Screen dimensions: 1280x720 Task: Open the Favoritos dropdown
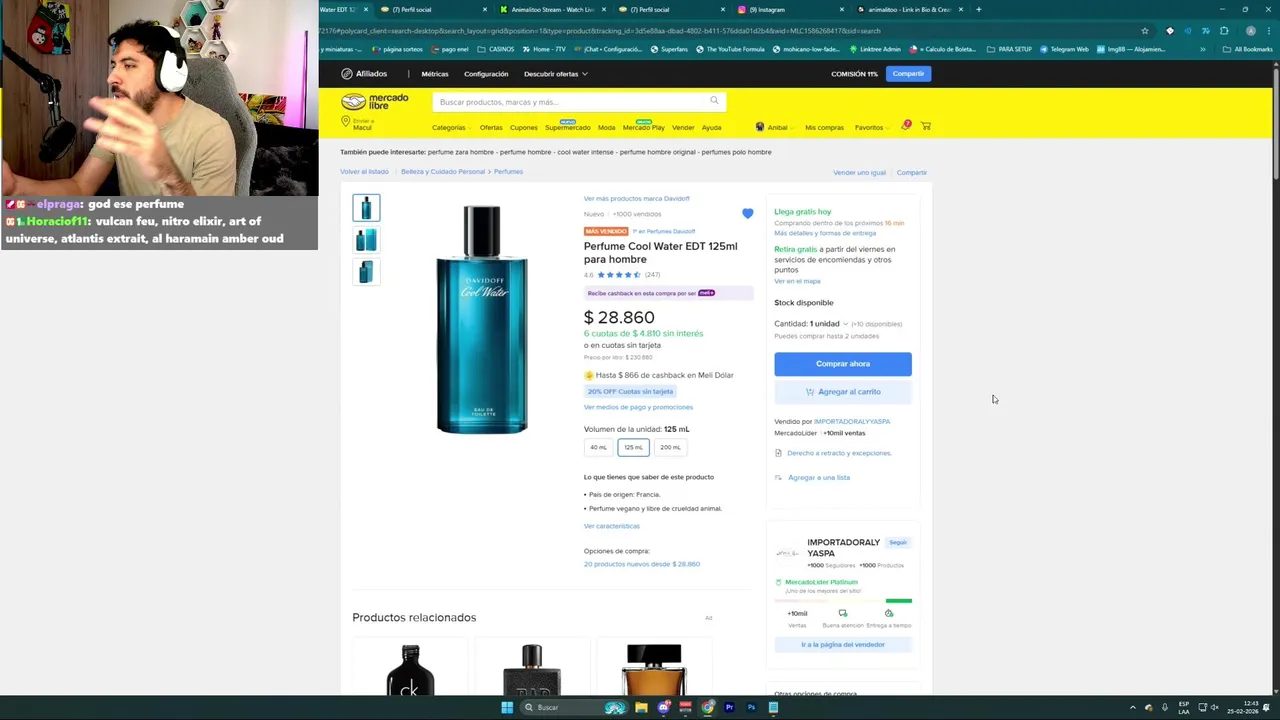pyautogui.click(x=871, y=128)
